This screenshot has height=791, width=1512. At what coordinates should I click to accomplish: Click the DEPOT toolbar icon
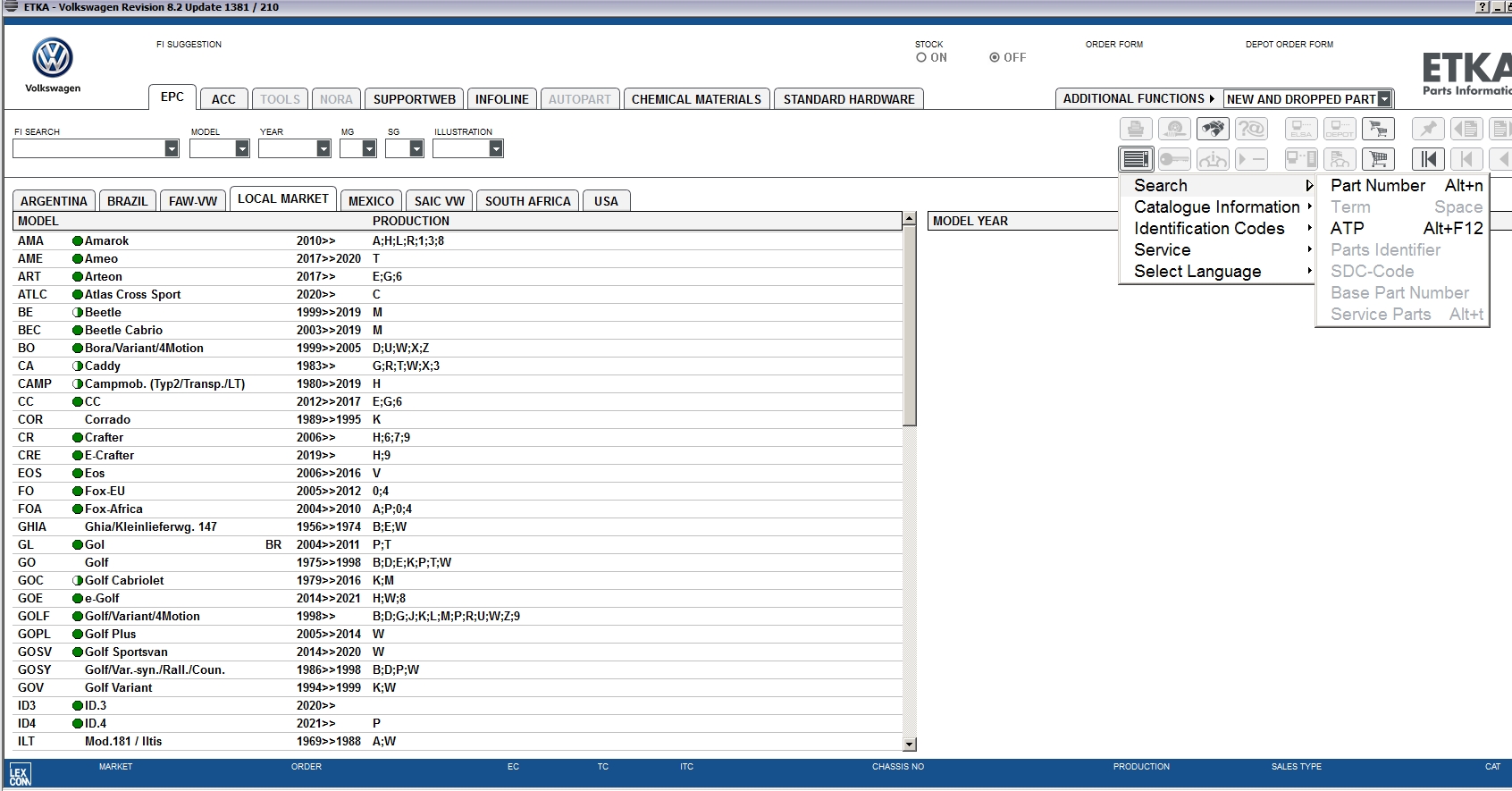tap(1340, 130)
